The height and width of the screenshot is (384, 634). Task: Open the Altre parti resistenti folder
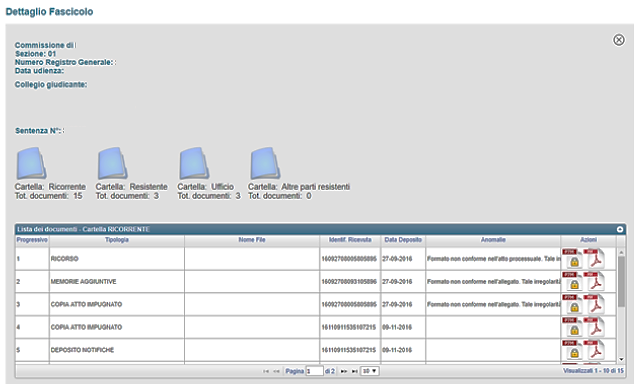tap(265, 163)
